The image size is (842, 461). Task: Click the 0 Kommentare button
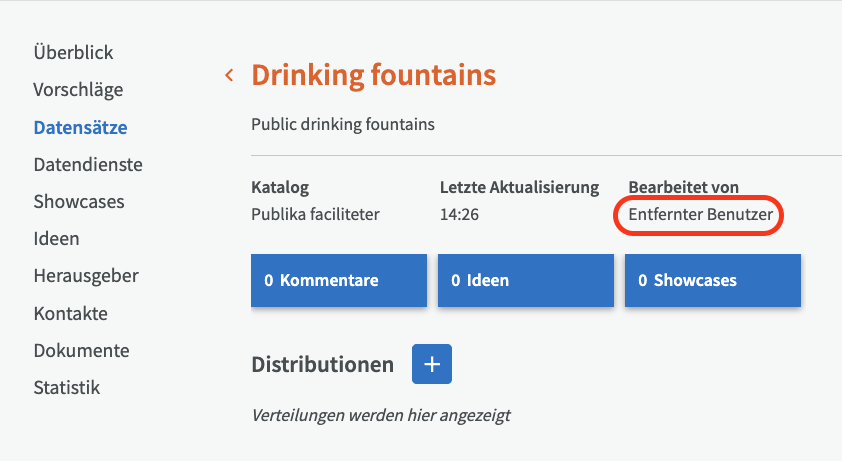pyautogui.click(x=339, y=280)
